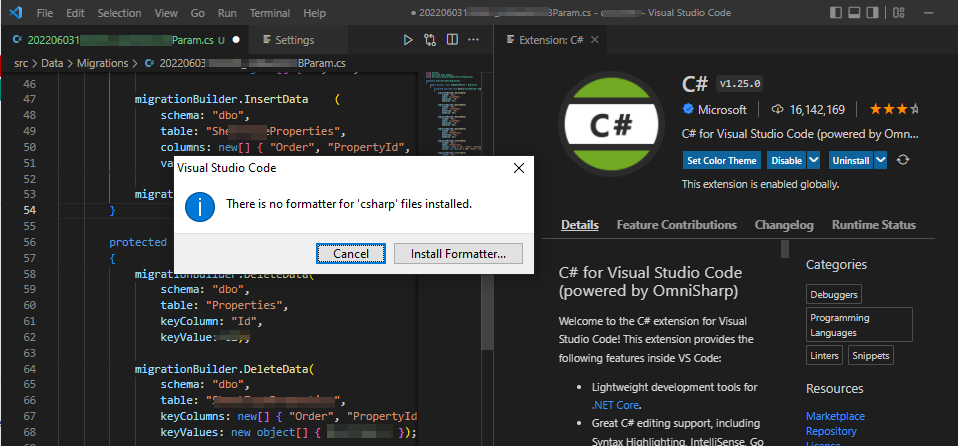
Task: Click the C# extension logo
Action: pos(612,125)
